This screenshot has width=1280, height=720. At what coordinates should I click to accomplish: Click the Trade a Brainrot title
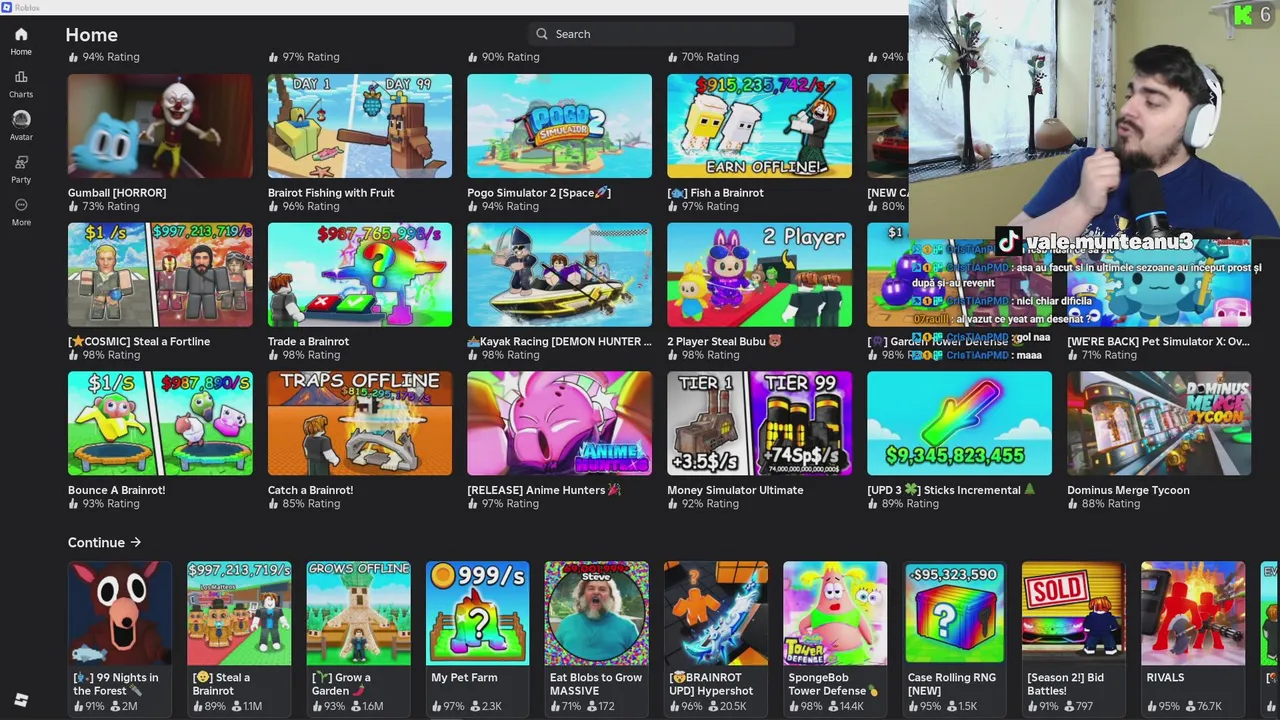click(x=308, y=341)
